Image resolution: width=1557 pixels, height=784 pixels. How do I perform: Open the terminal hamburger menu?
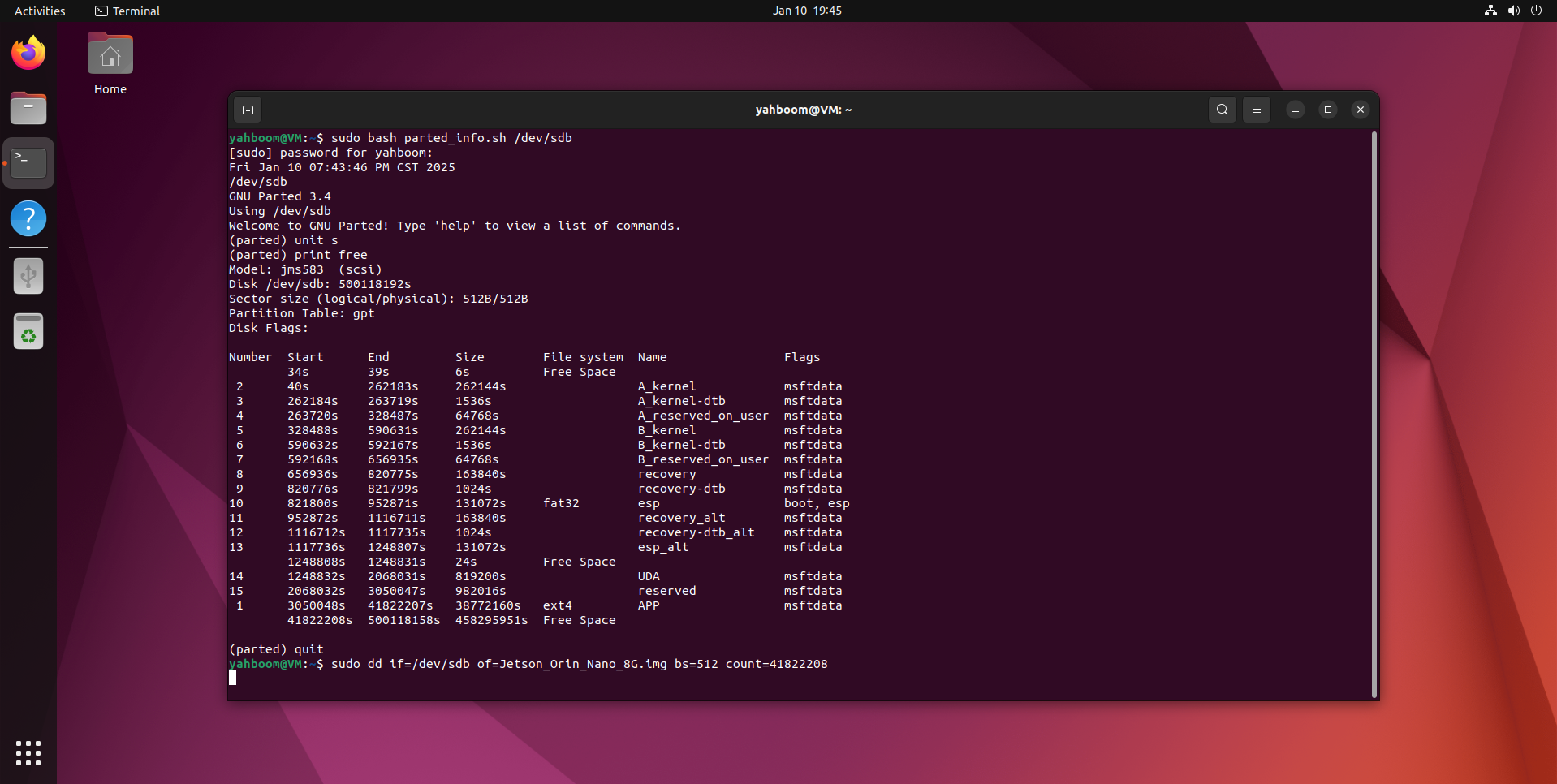(1256, 110)
